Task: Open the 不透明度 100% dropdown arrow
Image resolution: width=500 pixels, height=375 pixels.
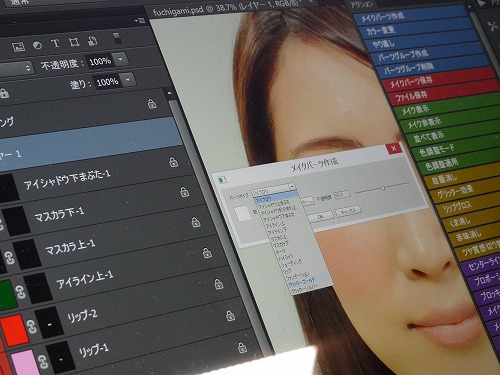Action: point(120,59)
